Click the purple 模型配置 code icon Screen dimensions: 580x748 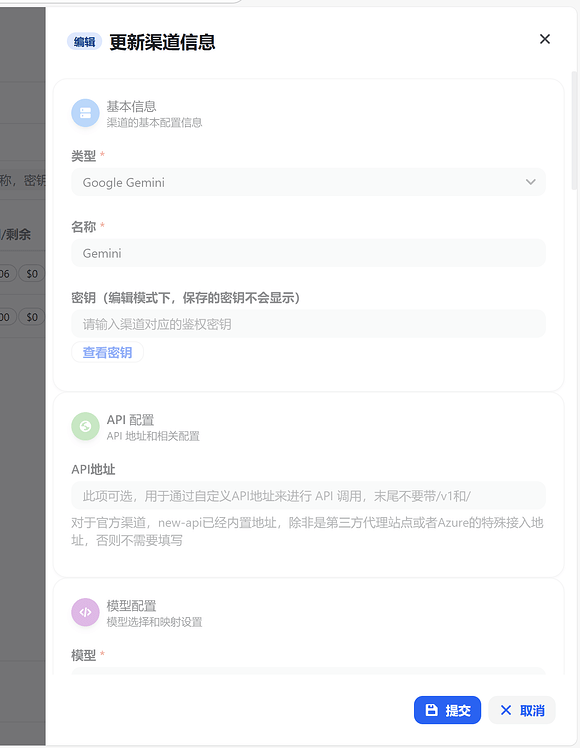[x=85, y=612]
